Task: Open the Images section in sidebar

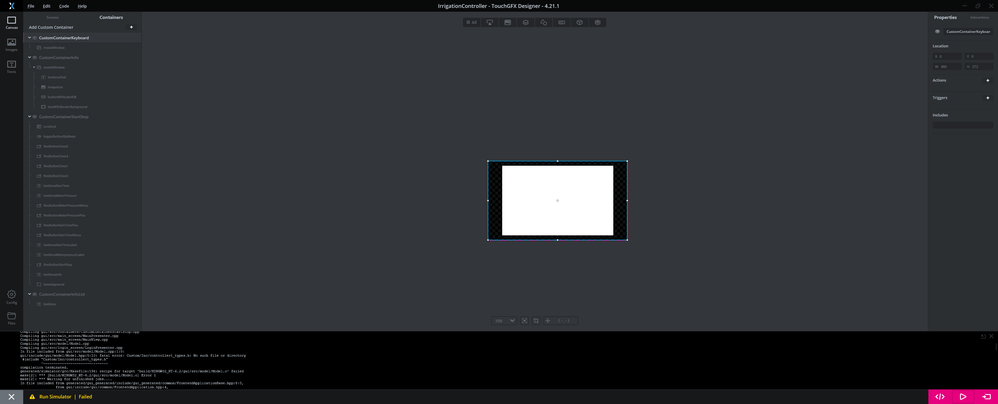Action: (x=11, y=45)
